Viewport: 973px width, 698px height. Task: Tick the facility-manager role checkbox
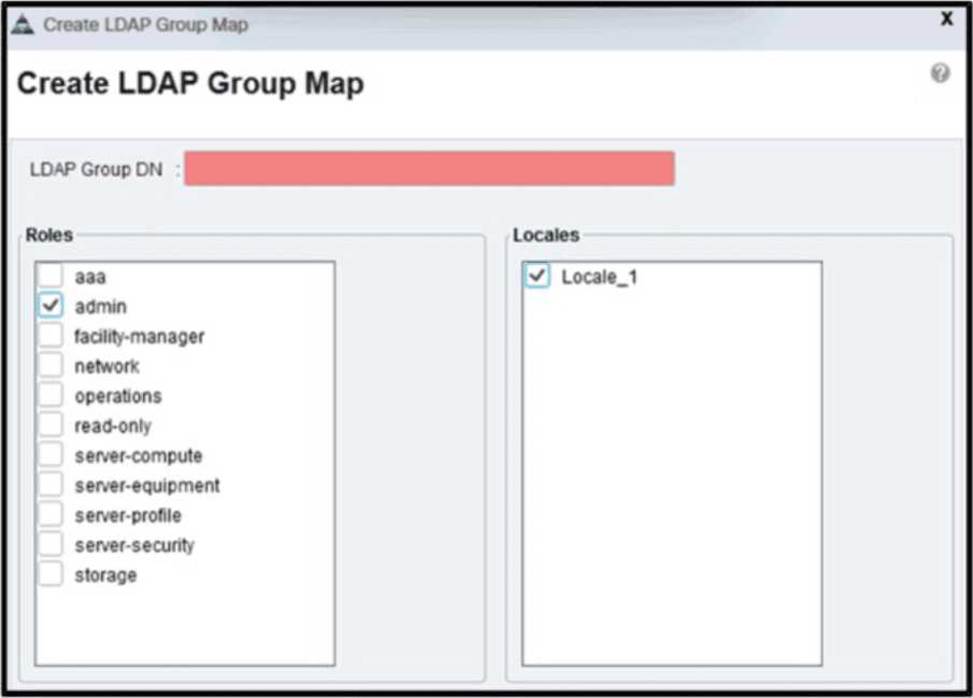(51, 336)
